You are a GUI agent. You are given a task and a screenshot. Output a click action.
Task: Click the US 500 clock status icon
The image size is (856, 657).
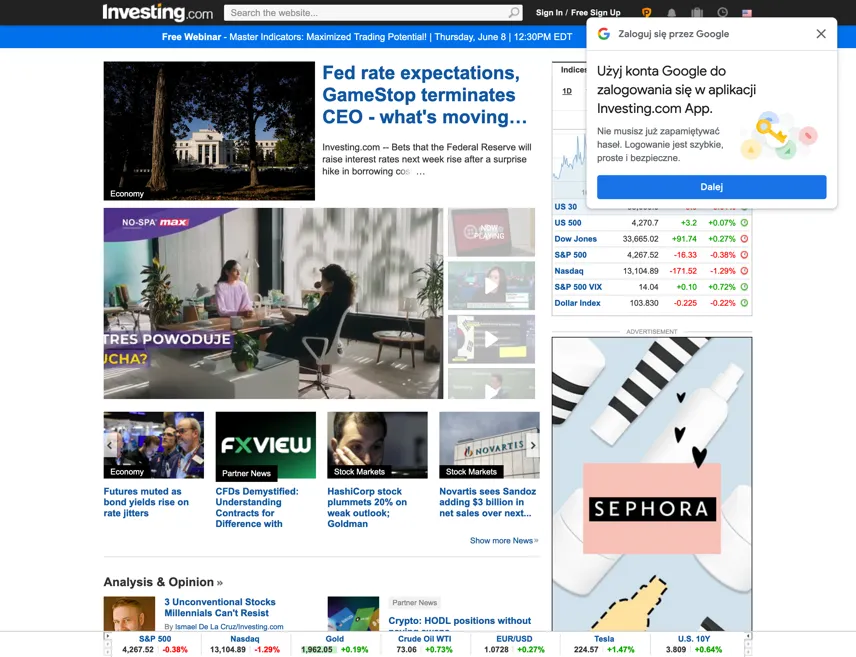(x=744, y=223)
